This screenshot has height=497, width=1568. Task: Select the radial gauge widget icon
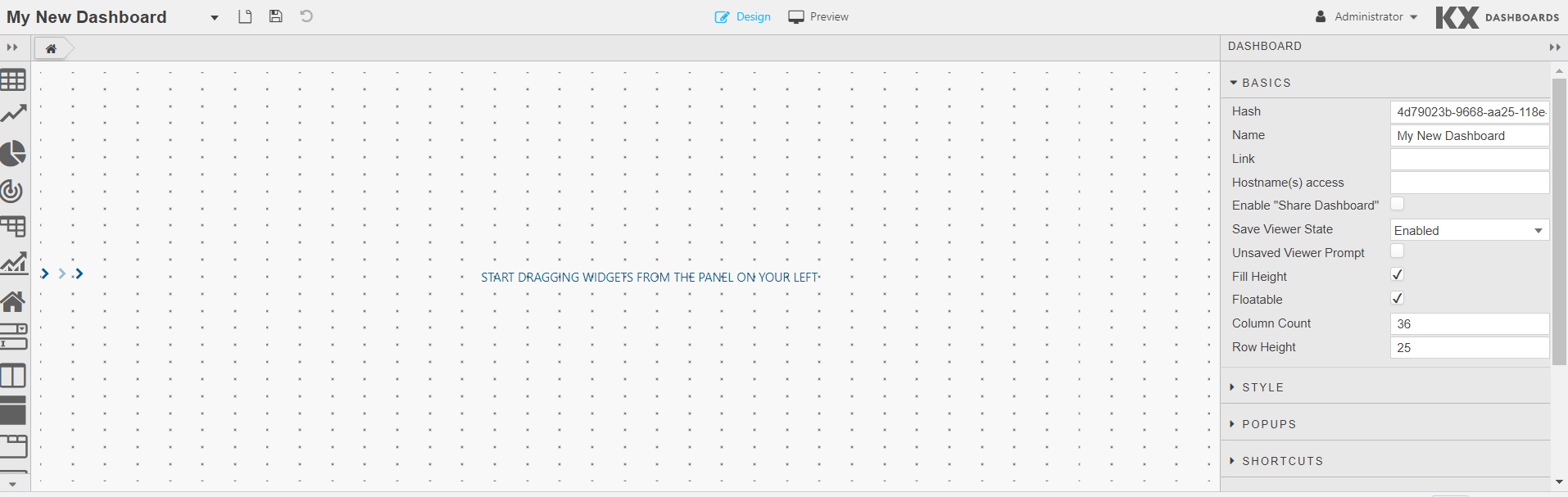(x=12, y=191)
